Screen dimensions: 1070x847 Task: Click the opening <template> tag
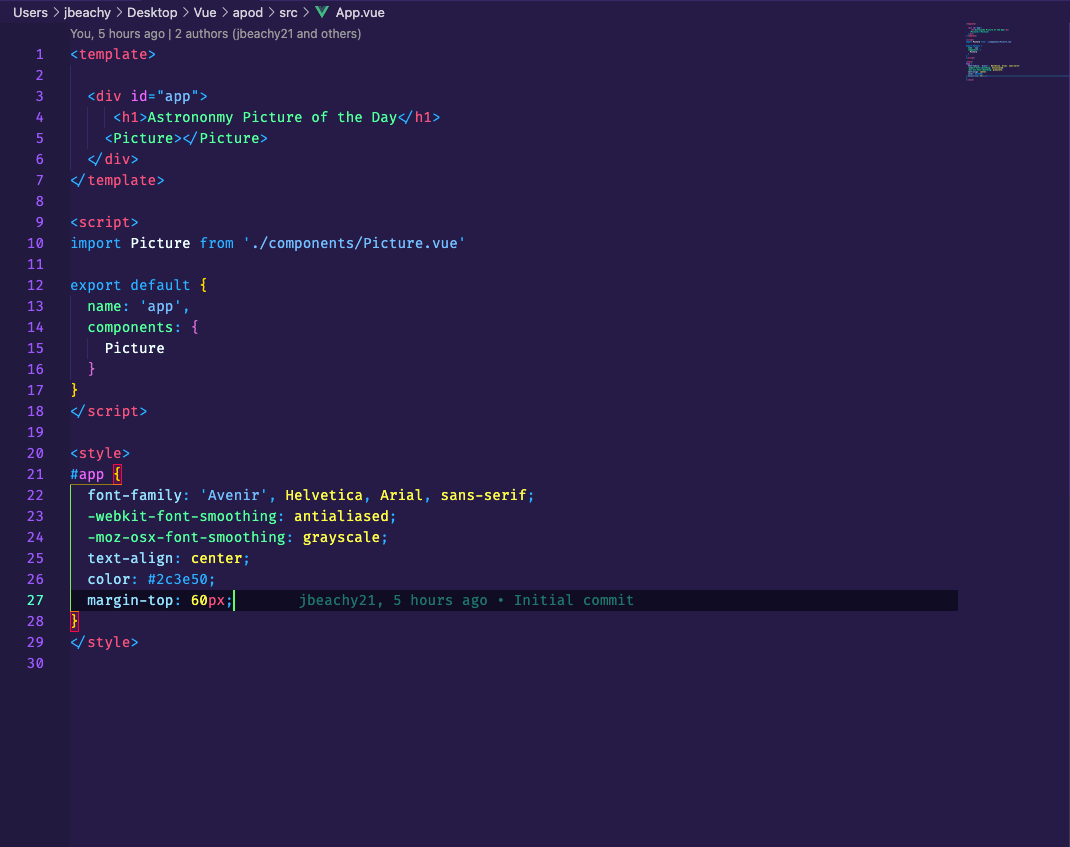tap(113, 54)
